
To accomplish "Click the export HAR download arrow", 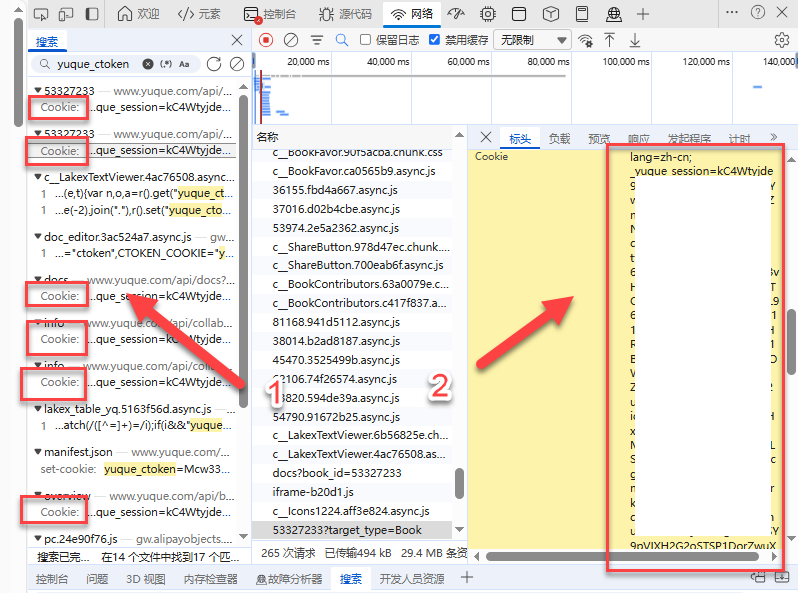I will coord(634,40).
